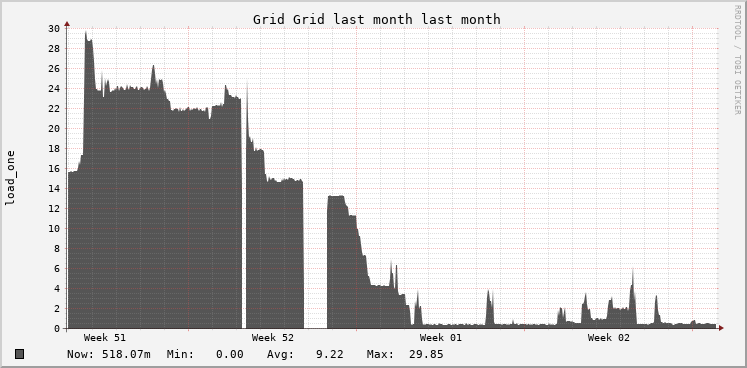This screenshot has width=747, height=368.
Task: Click the 'load_one' vertical axis label
Action: [10, 178]
